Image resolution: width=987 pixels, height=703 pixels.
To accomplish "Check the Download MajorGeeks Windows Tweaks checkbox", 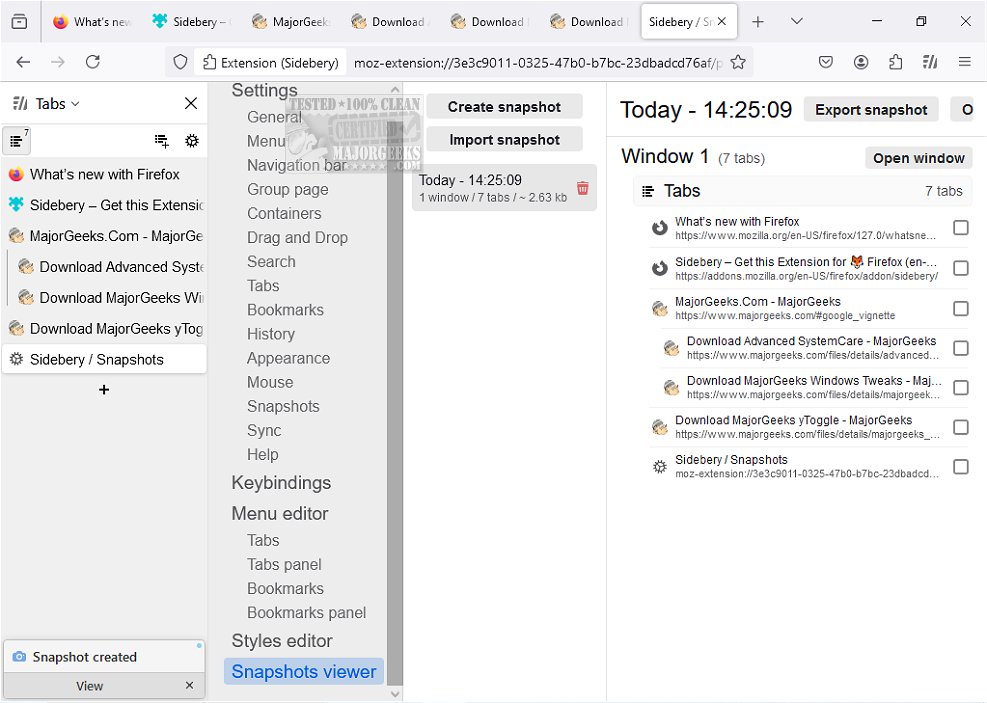I will (961, 388).
